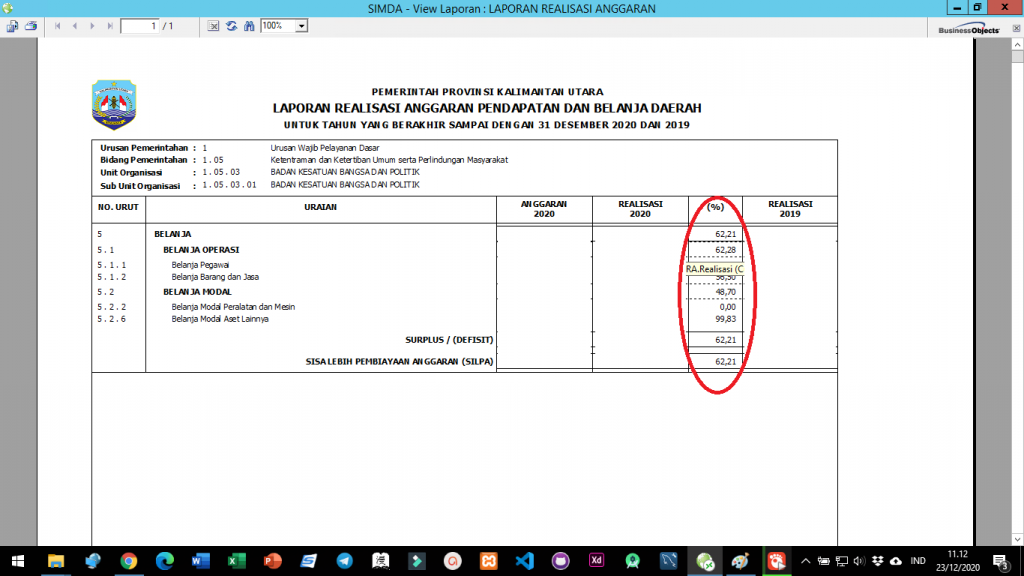The image size is (1024, 576).
Task: Click the page number input field
Action: (148, 26)
